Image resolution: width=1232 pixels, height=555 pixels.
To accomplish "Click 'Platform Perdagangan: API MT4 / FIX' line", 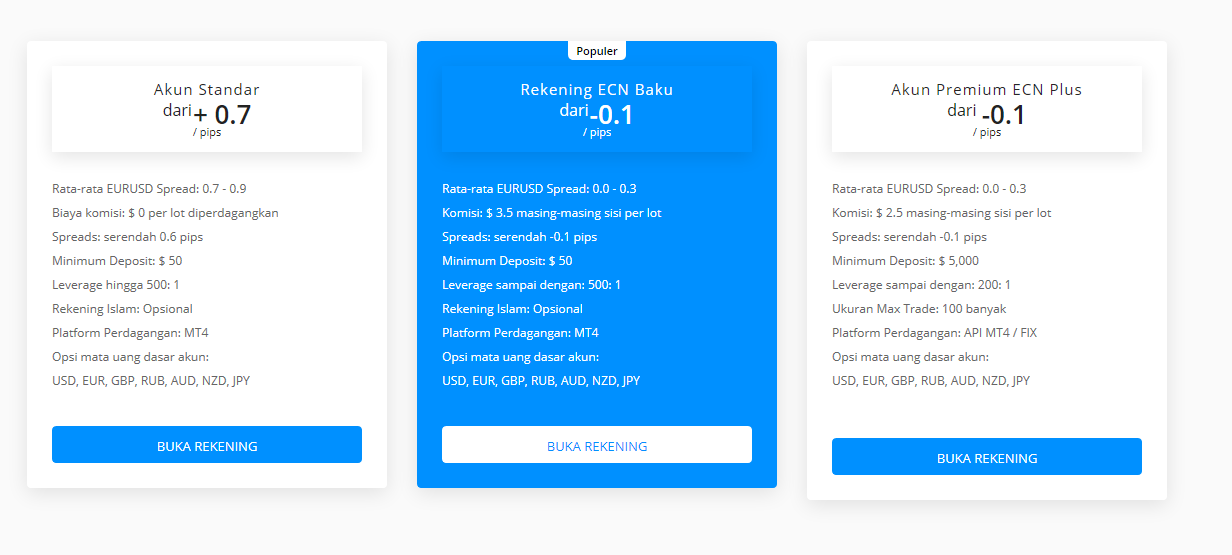I will (935, 333).
